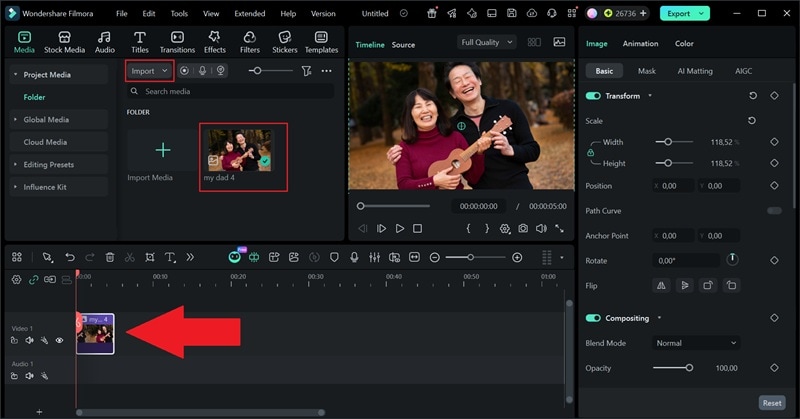
Task: Click the voiceover microphone in timeline toolbar
Action: pos(354,257)
